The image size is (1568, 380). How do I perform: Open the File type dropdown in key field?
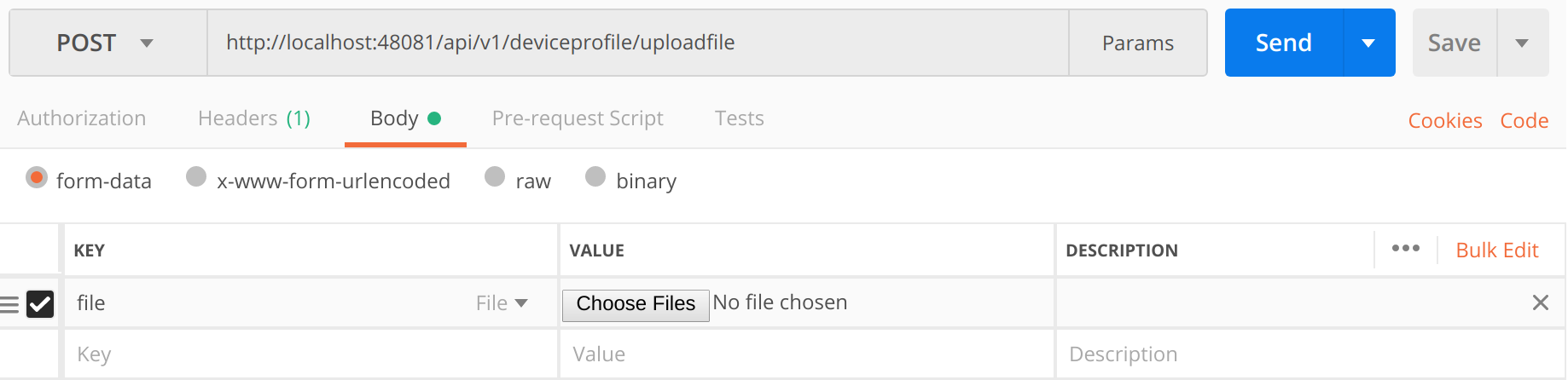[x=502, y=303]
